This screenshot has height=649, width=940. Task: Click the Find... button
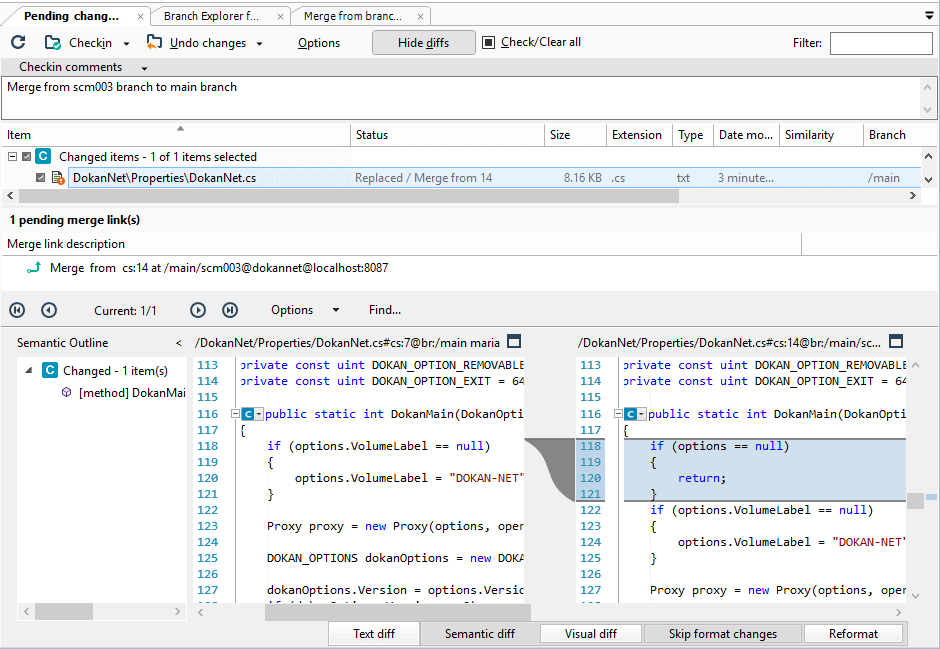385,310
